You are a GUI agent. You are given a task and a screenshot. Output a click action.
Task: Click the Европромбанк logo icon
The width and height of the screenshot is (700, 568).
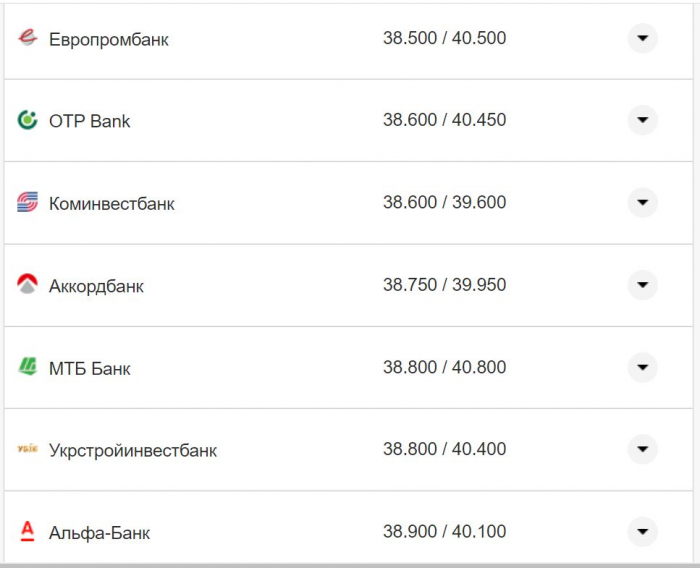[27, 38]
